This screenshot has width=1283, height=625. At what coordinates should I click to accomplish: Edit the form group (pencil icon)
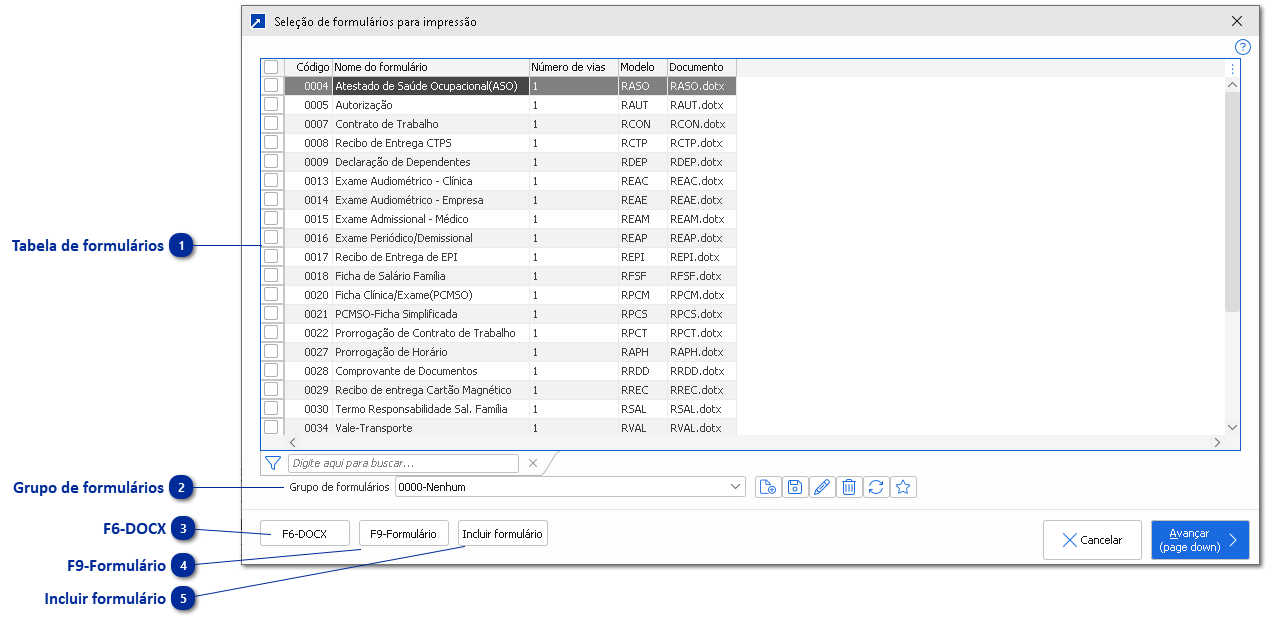[x=821, y=487]
